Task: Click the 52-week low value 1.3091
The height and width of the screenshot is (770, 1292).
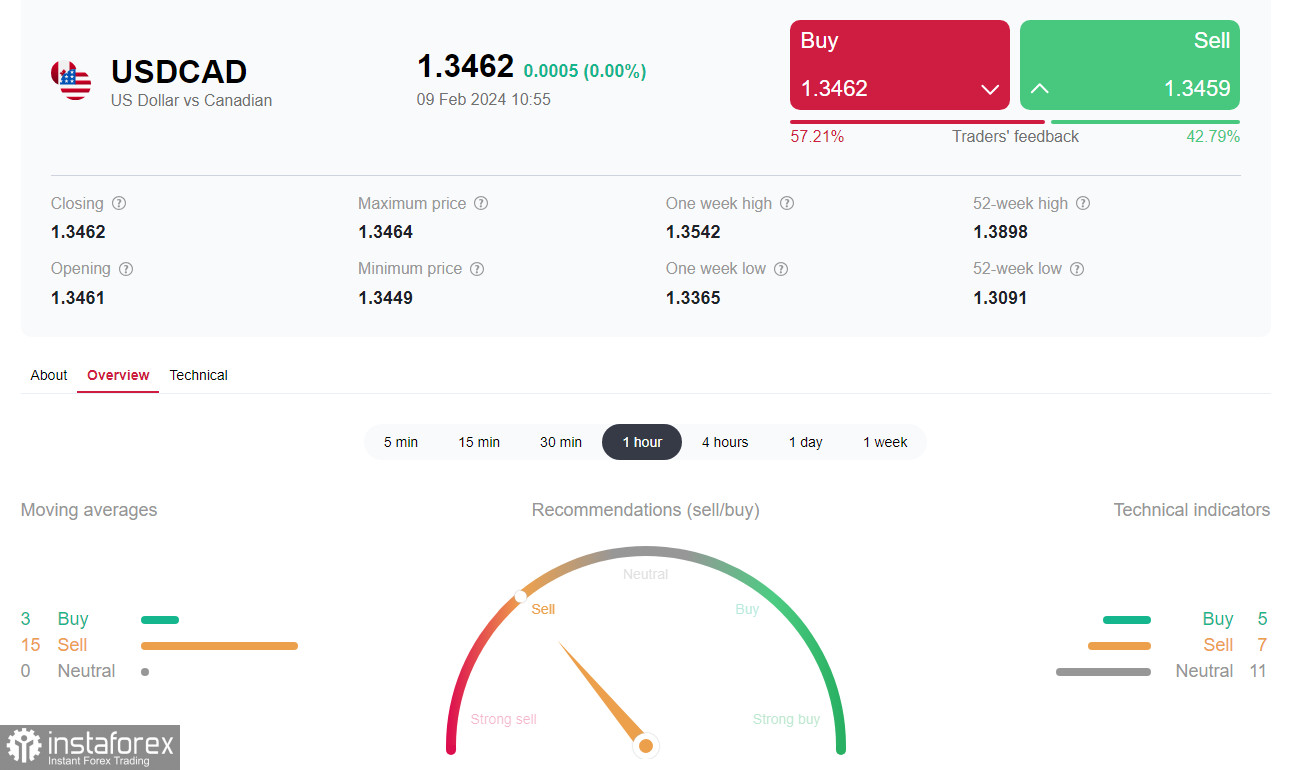Action: [1000, 298]
